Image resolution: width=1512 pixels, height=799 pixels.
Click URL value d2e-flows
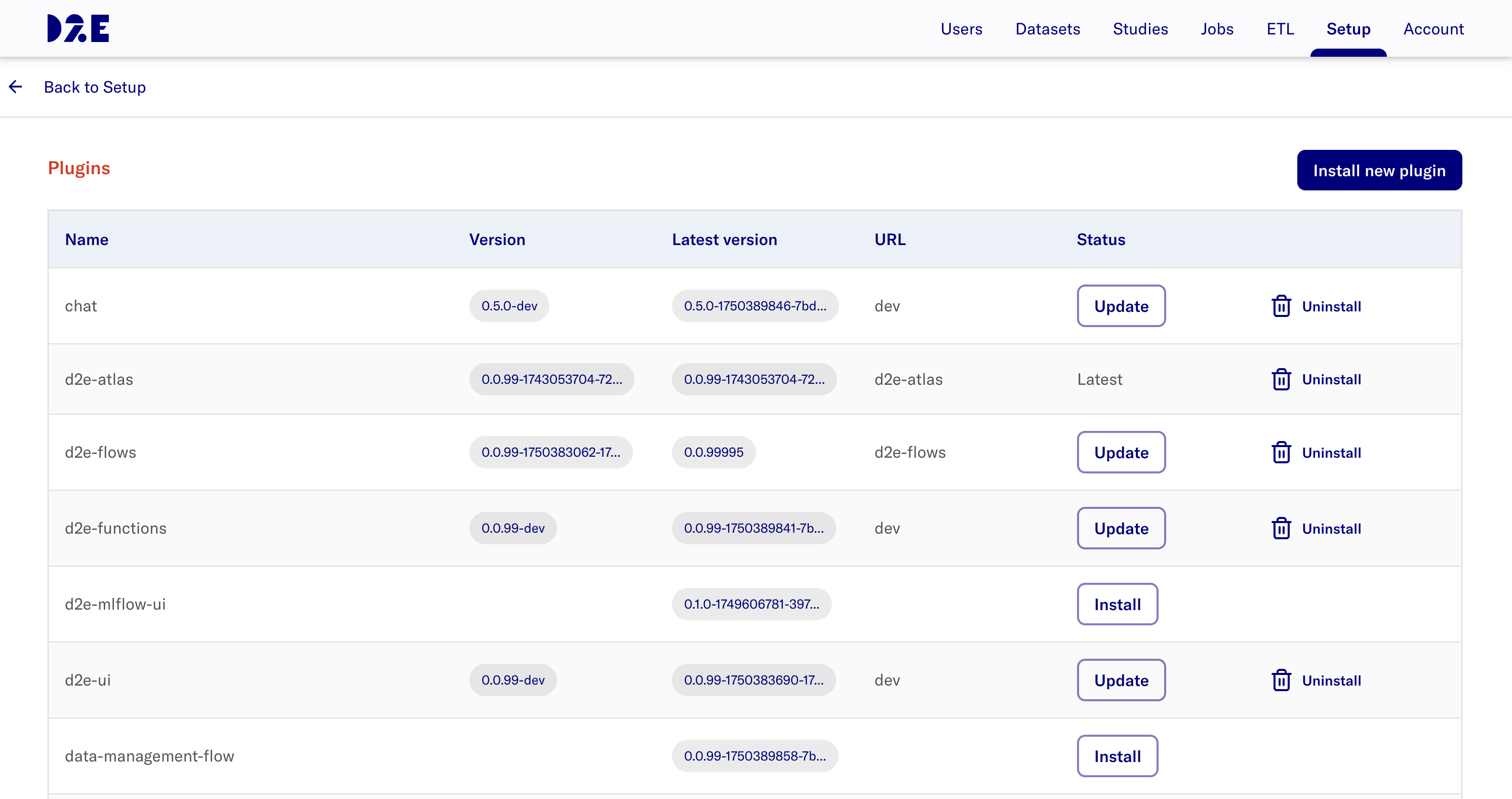(x=910, y=452)
